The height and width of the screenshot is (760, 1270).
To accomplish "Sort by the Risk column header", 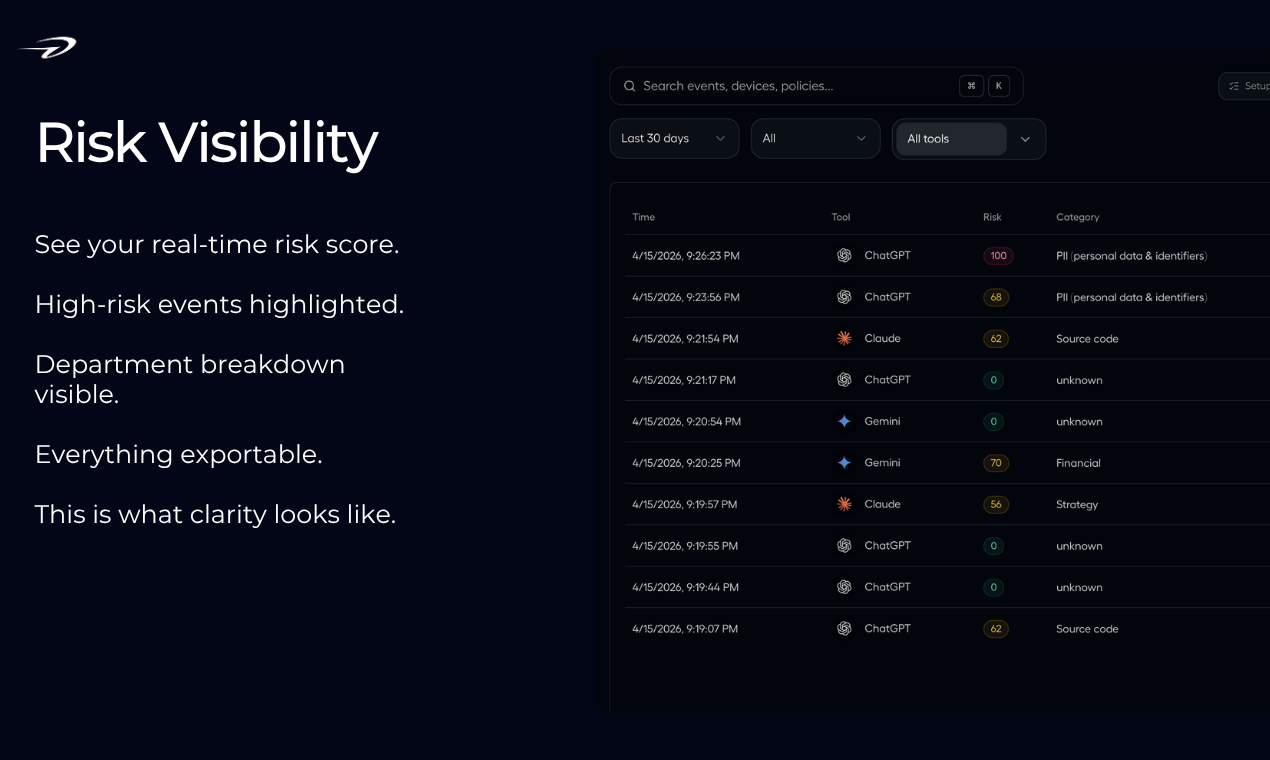I will (992, 217).
